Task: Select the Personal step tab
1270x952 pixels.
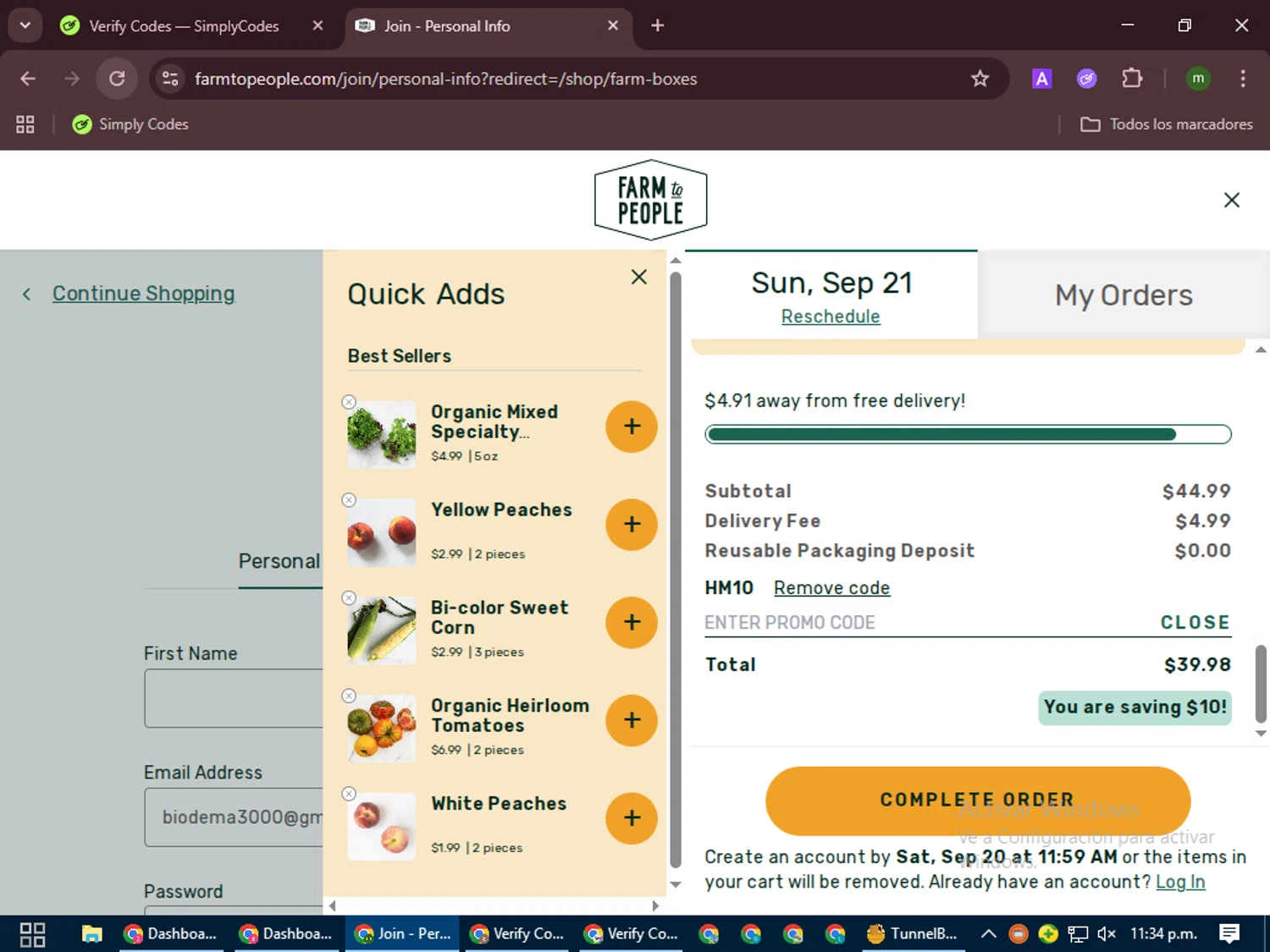Action: 279,561
